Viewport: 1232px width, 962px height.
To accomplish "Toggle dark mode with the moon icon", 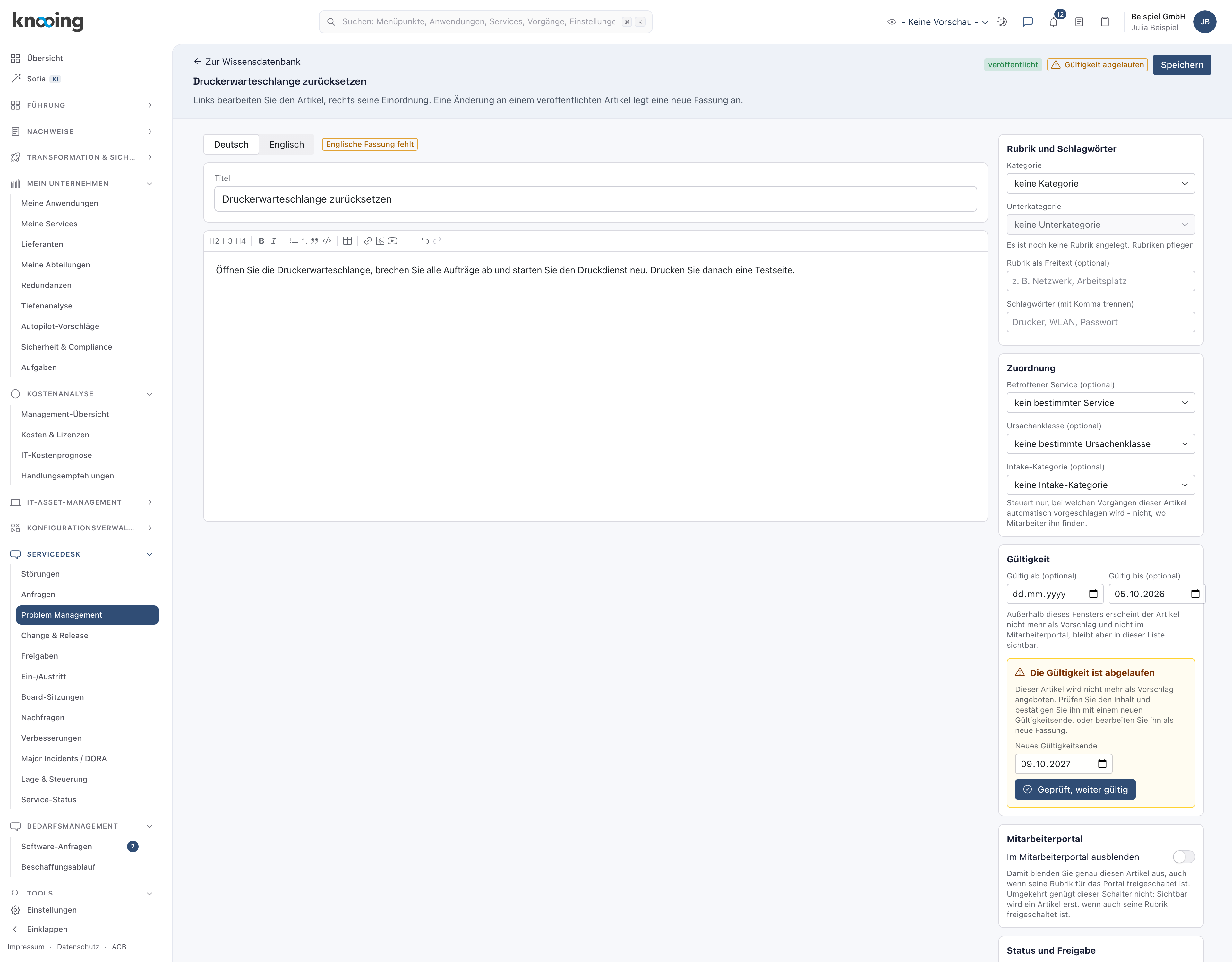I will click(x=1002, y=22).
